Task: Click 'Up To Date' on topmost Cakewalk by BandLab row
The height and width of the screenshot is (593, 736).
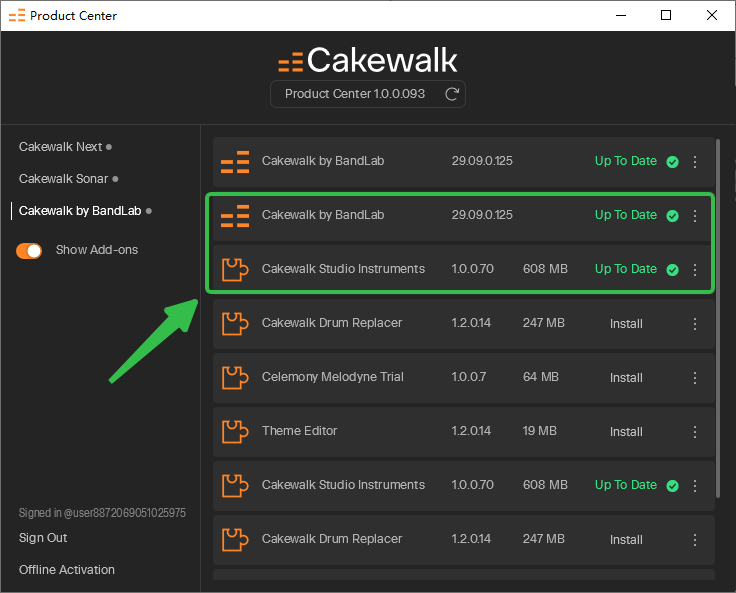Action: [x=626, y=161]
